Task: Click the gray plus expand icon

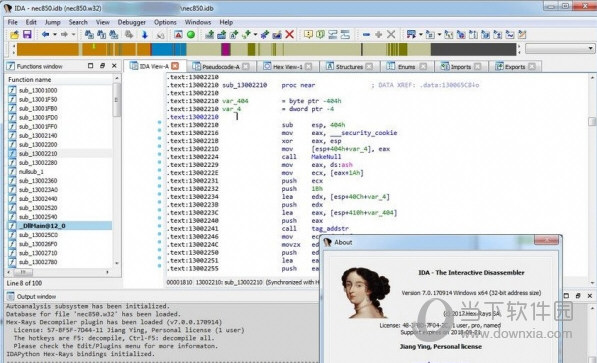Action: click(378, 35)
